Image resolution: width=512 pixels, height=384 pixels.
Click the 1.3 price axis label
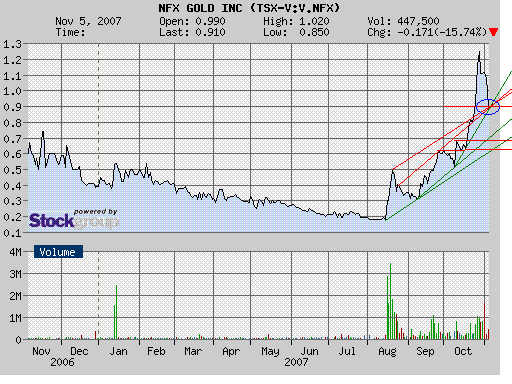(x=12, y=44)
